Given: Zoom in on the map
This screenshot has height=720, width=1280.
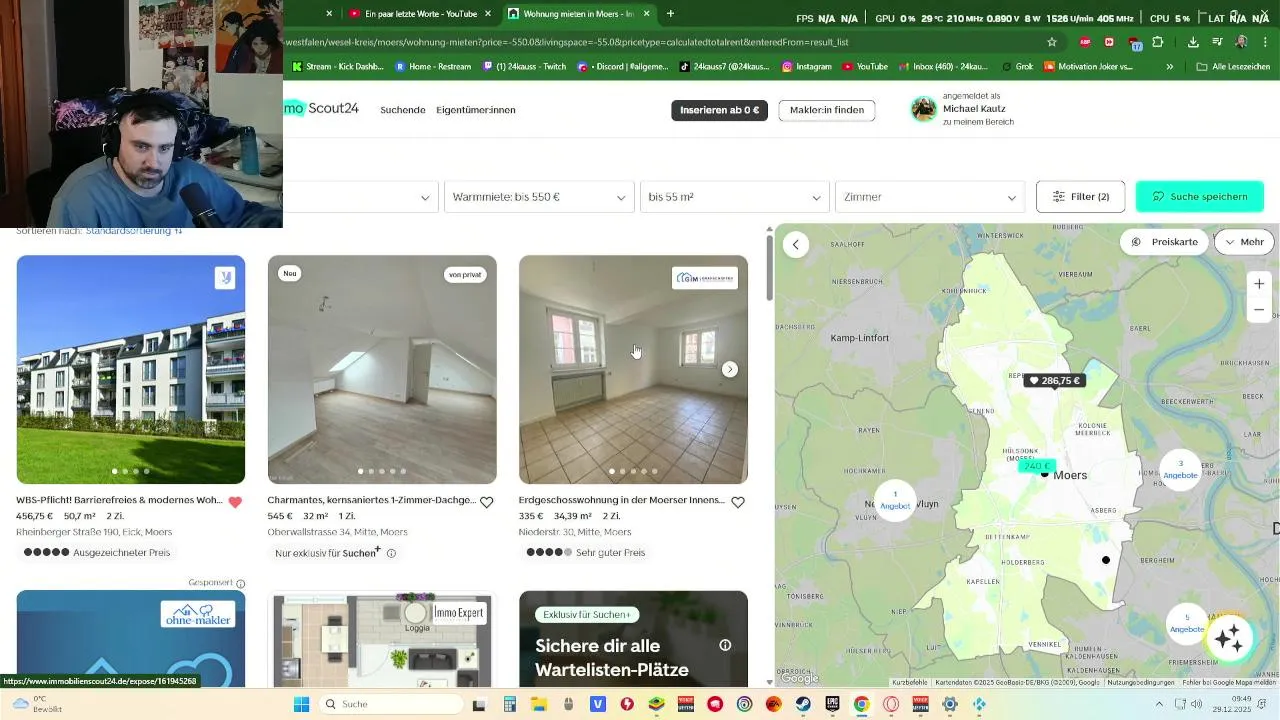Looking at the screenshot, I should click(1259, 284).
